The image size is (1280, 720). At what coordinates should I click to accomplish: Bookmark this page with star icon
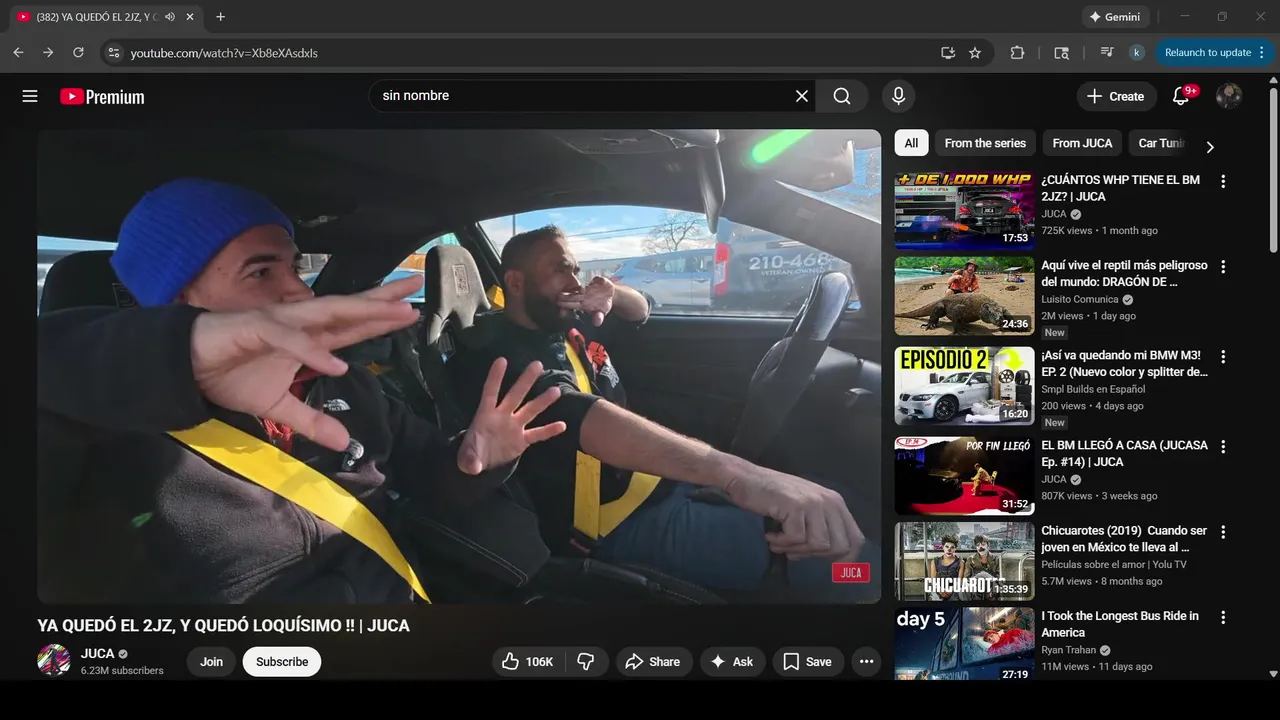975,53
